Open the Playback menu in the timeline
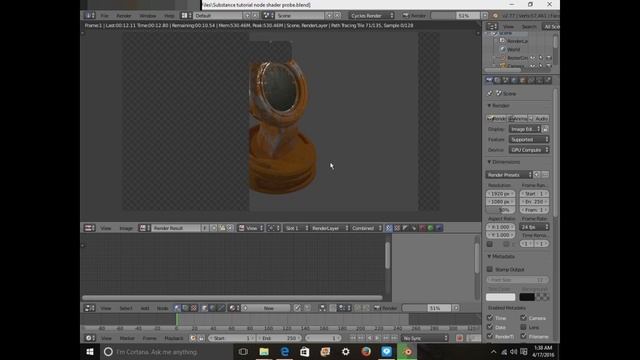640x360 pixels. coord(173,338)
